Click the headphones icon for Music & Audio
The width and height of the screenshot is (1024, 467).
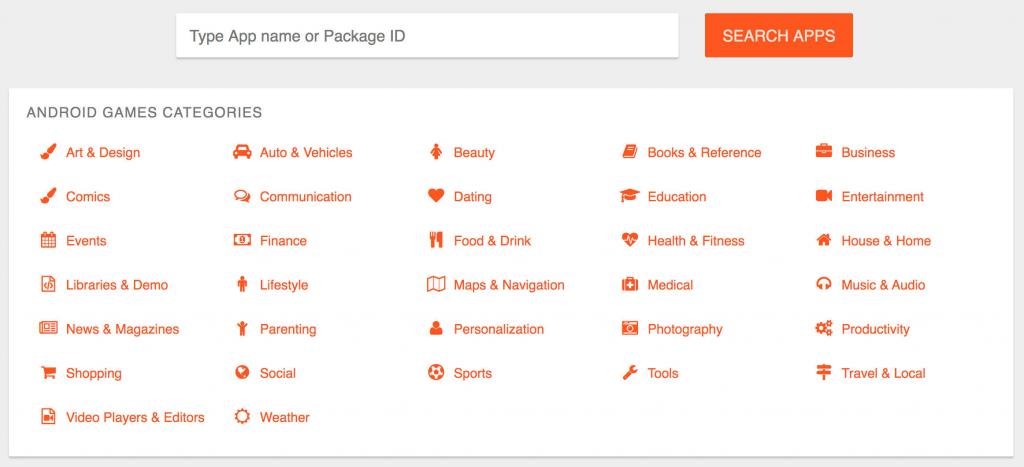coord(823,285)
